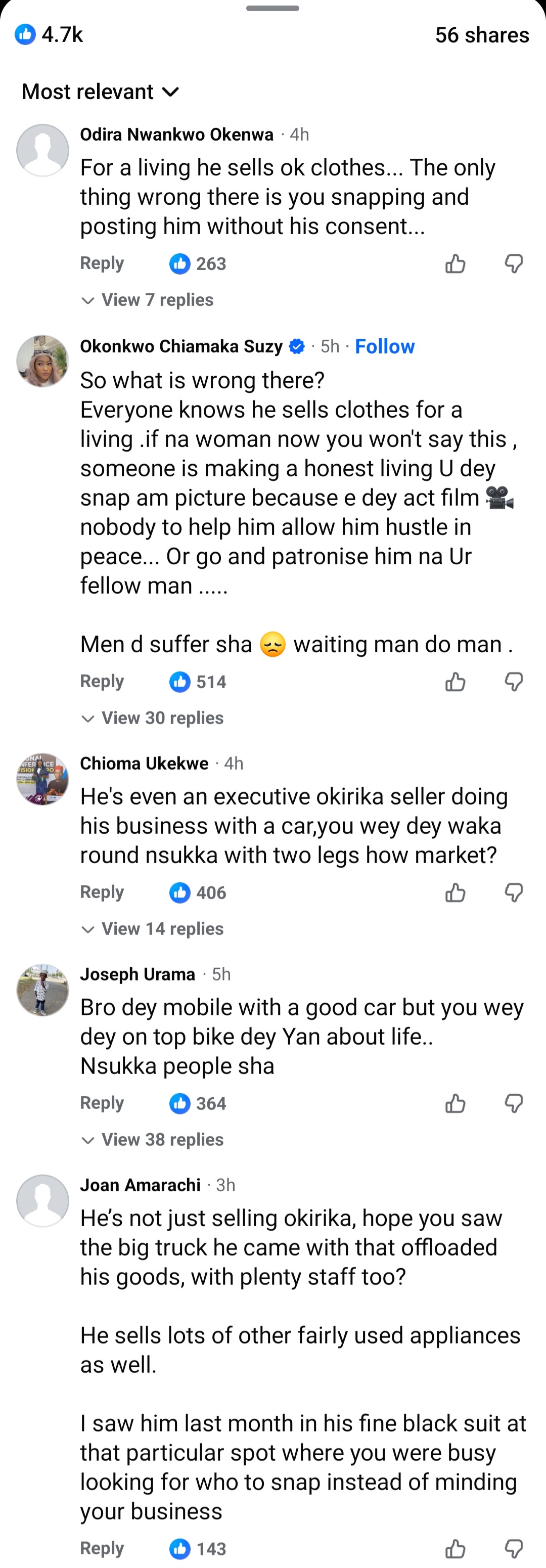Image resolution: width=546 pixels, height=1568 pixels.
Task: Click the thumbs up icon on Odira's comment
Action: [454, 263]
